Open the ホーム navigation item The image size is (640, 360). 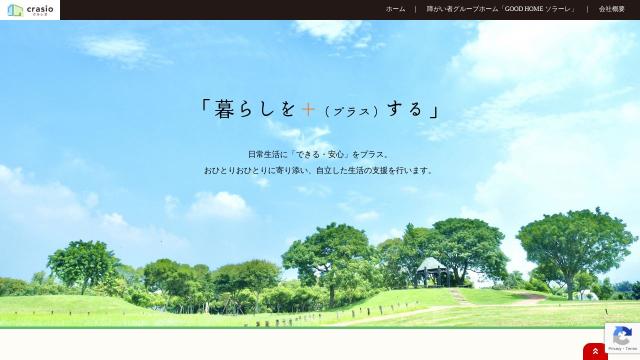(396, 9)
